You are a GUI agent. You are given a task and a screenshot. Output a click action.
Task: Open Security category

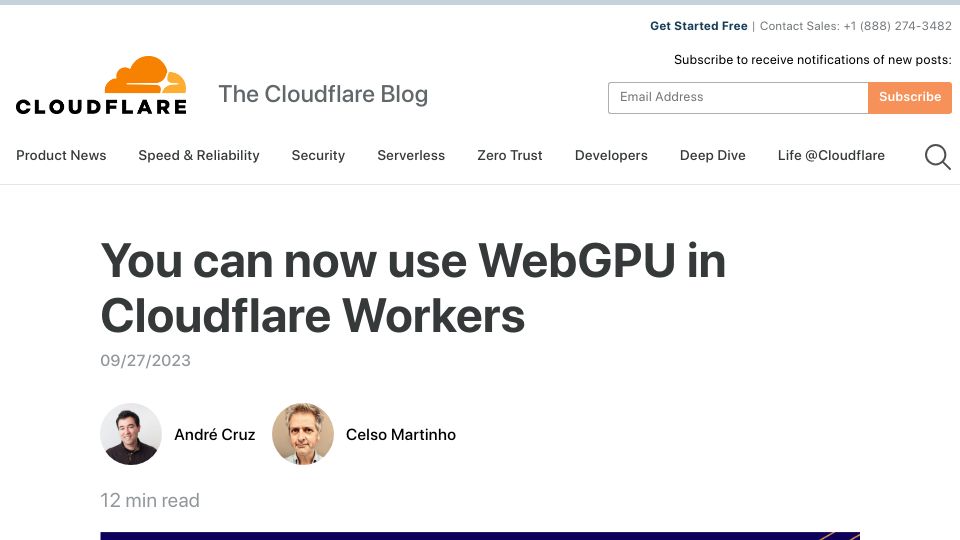tap(318, 156)
